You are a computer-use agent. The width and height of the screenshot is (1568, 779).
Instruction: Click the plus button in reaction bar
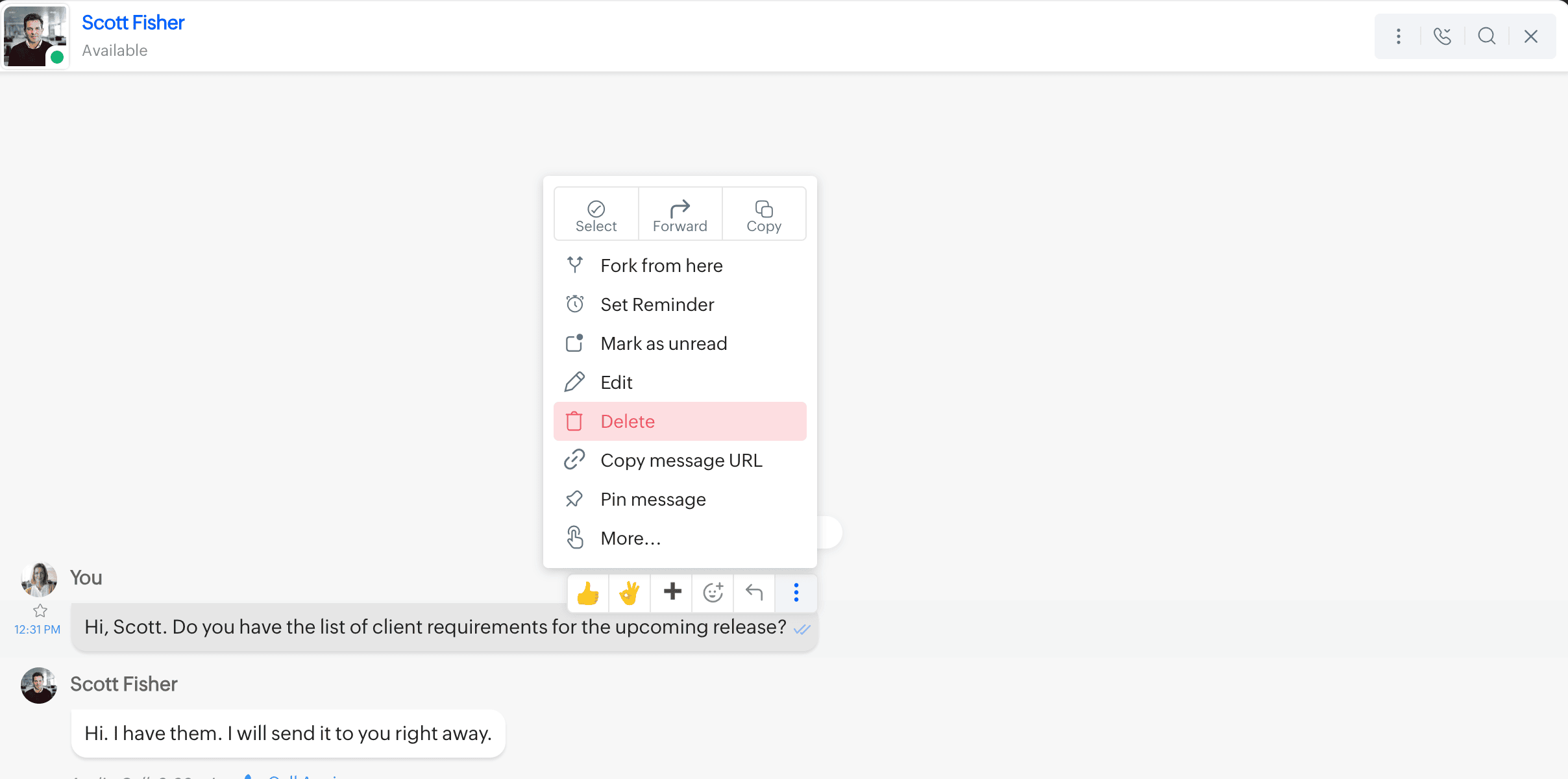[672, 593]
